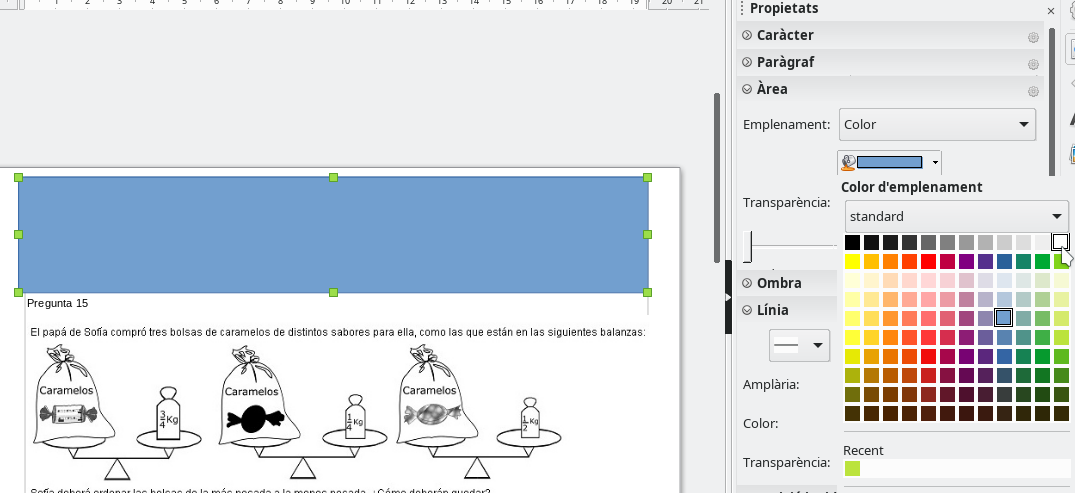Pick bright yellow swatch in row below grayscale
The height and width of the screenshot is (493, 1075).
(852, 261)
